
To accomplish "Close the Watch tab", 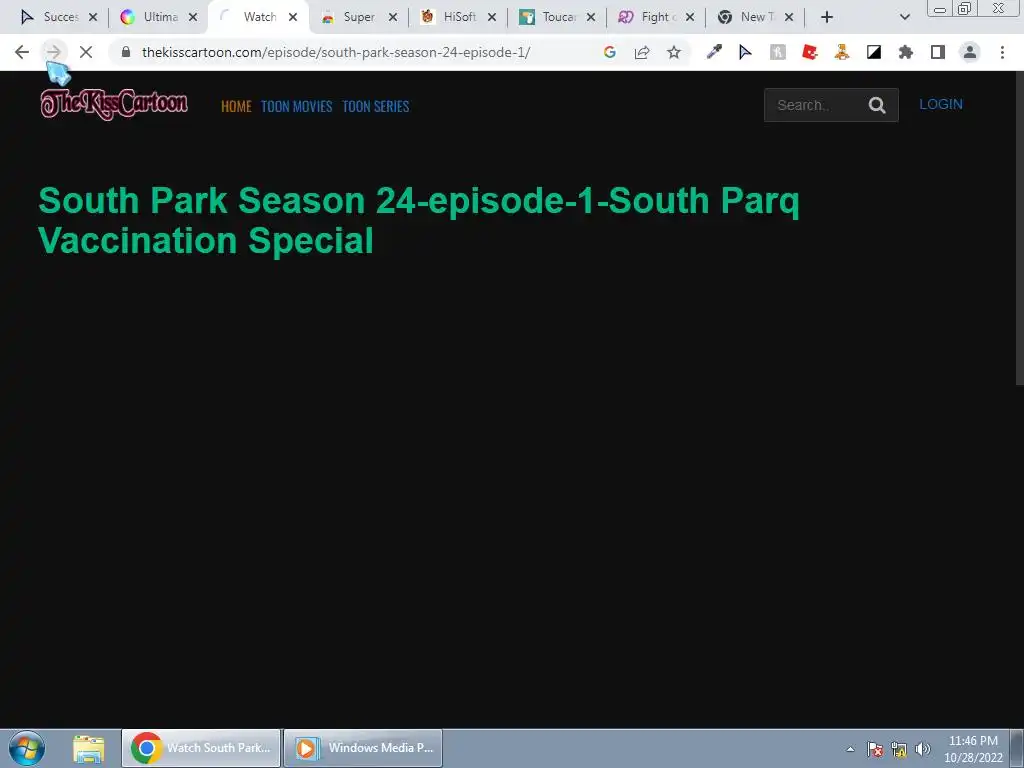I will coord(293,17).
